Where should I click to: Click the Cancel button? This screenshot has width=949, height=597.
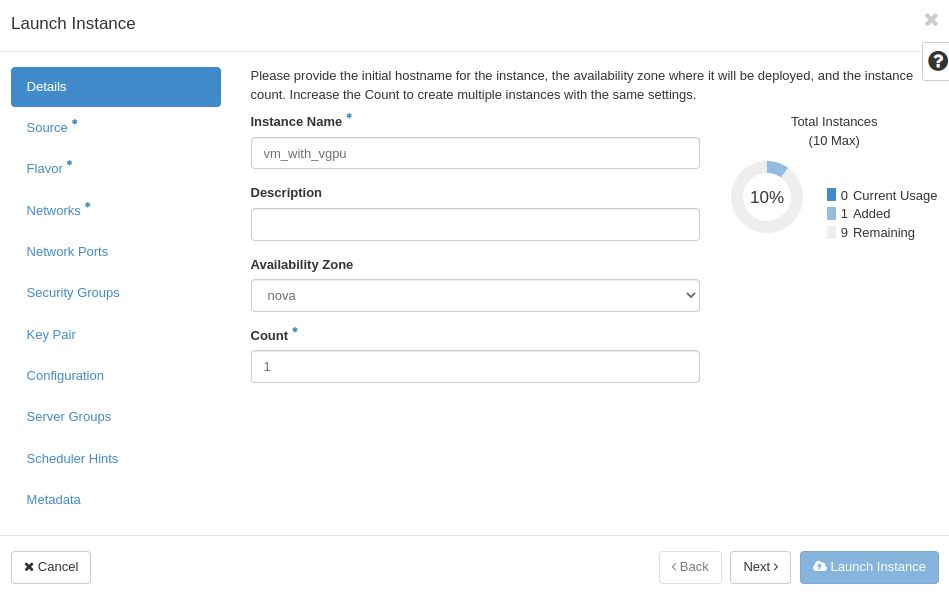50,567
